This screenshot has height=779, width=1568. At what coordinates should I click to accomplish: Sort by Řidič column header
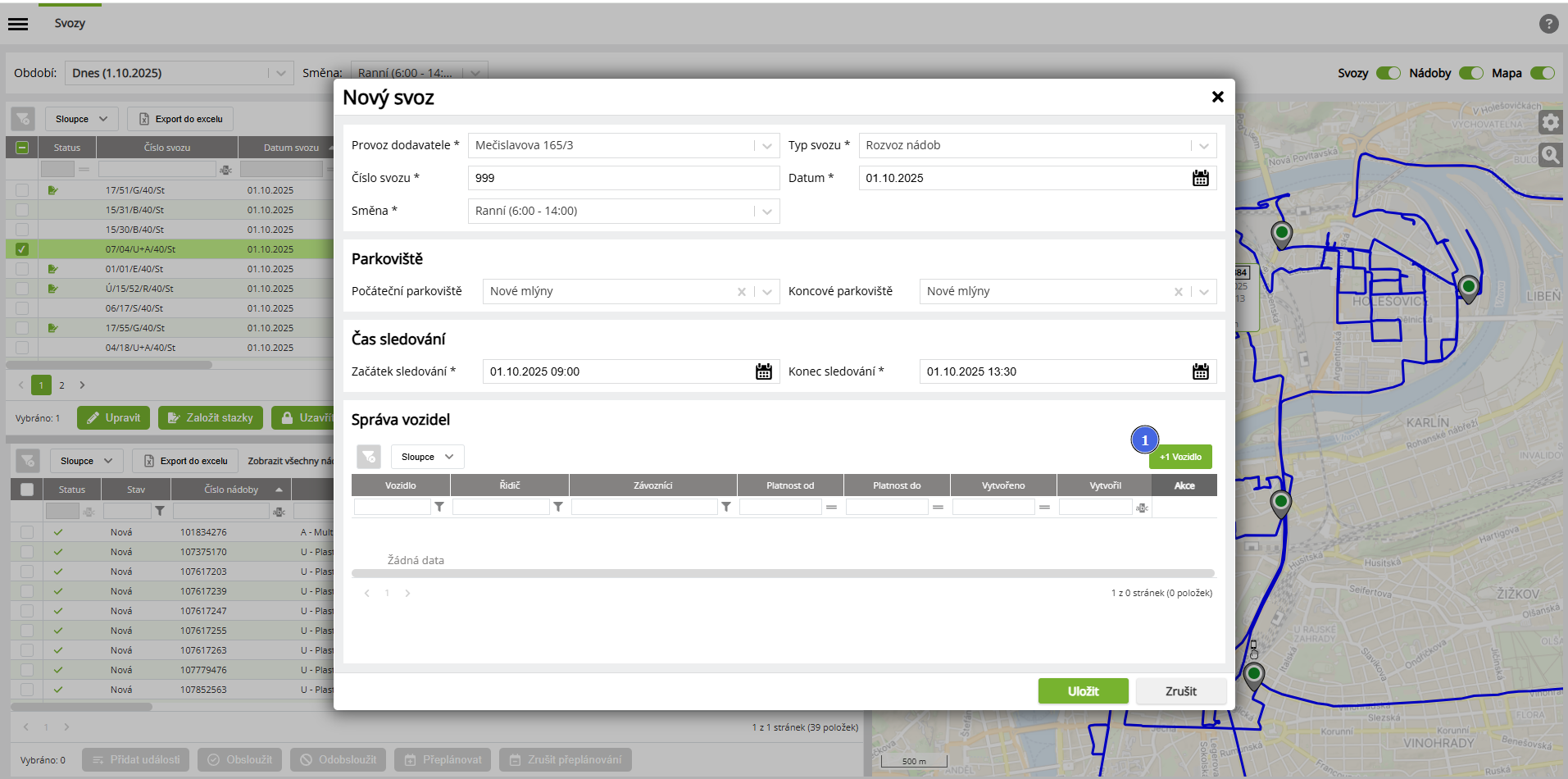point(510,485)
